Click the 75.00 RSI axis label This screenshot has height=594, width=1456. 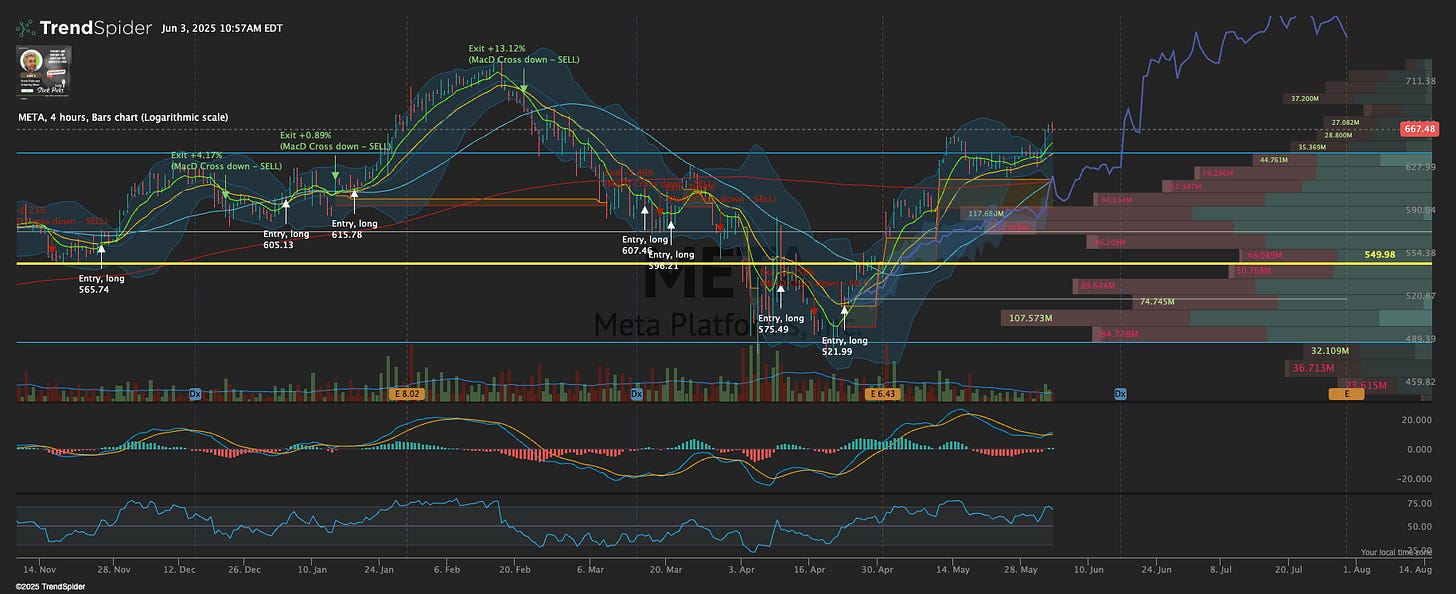coord(1420,504)
